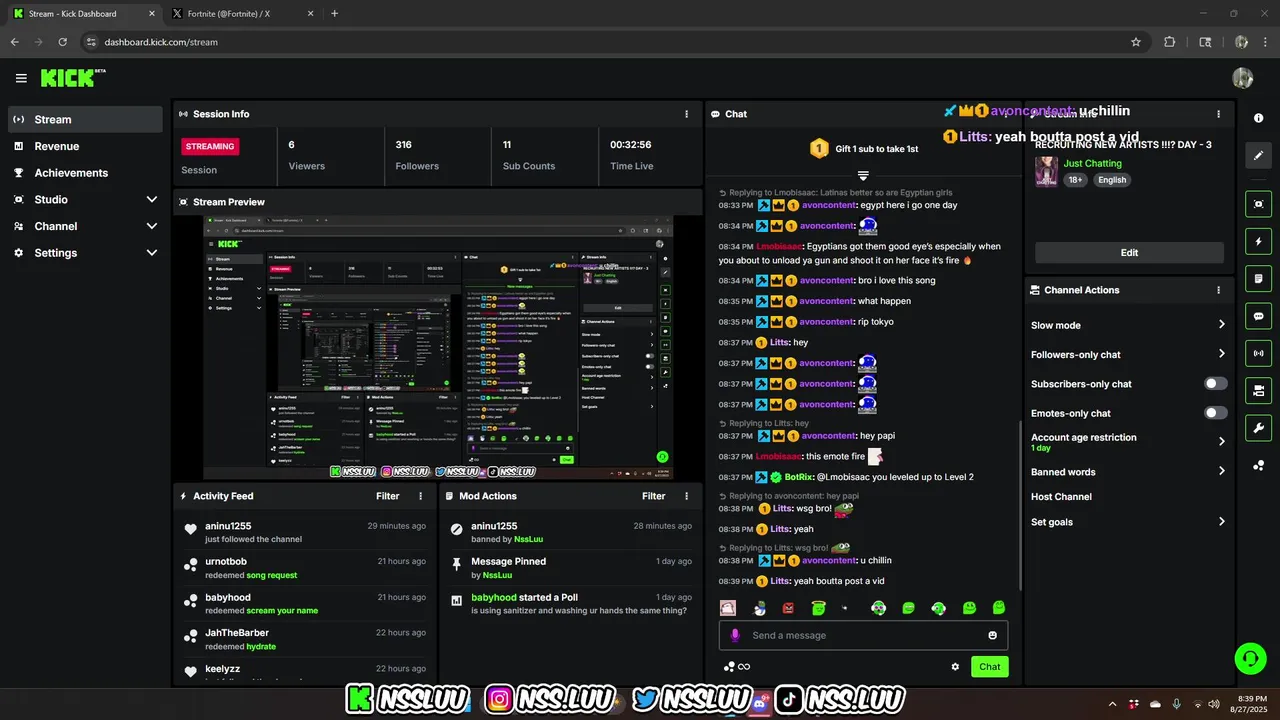Open Channel Actions three-dot menu
The image size is (1280, 720).
coord(1218,290)
